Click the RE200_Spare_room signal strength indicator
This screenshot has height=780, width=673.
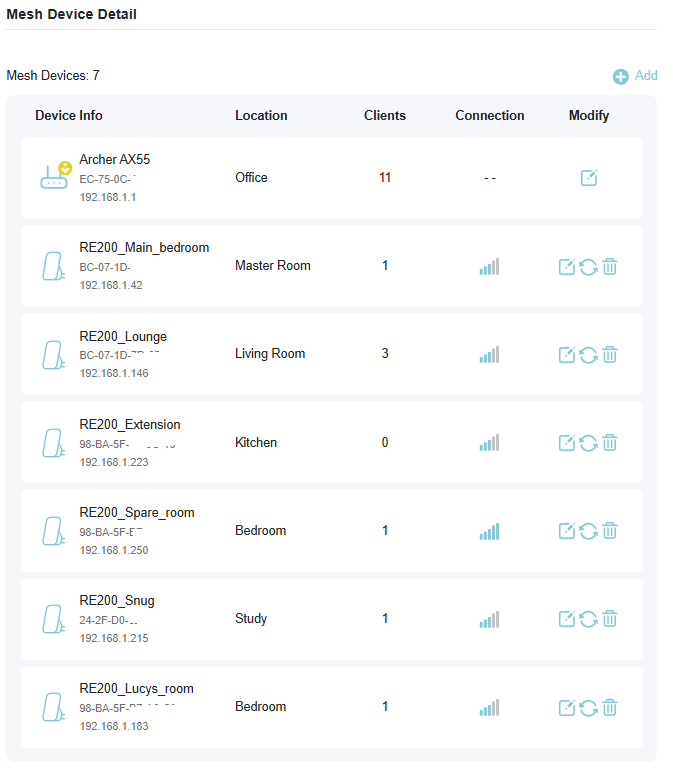[x=489, y=531]
